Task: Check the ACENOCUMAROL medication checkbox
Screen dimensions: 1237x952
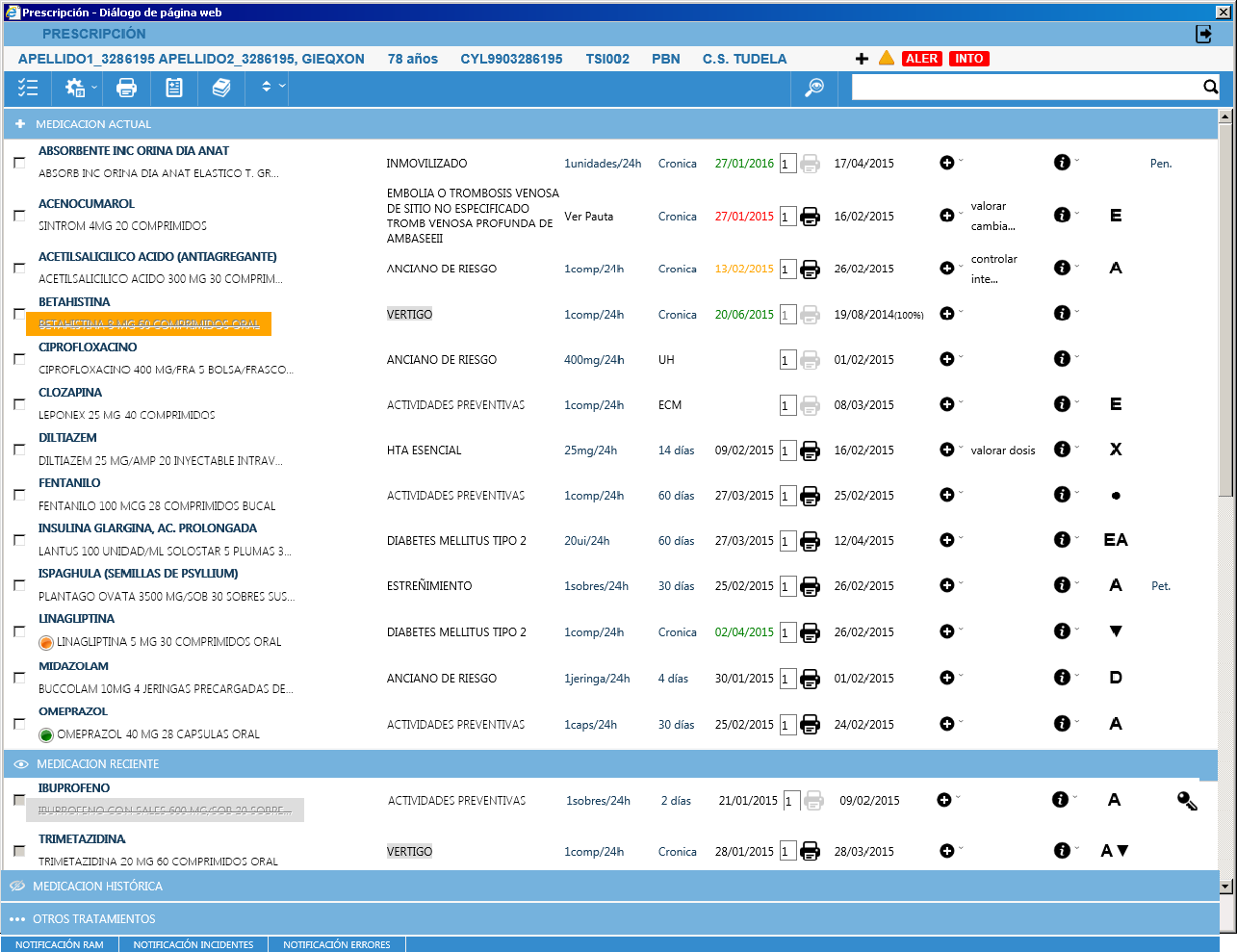Action: (19, 216)
